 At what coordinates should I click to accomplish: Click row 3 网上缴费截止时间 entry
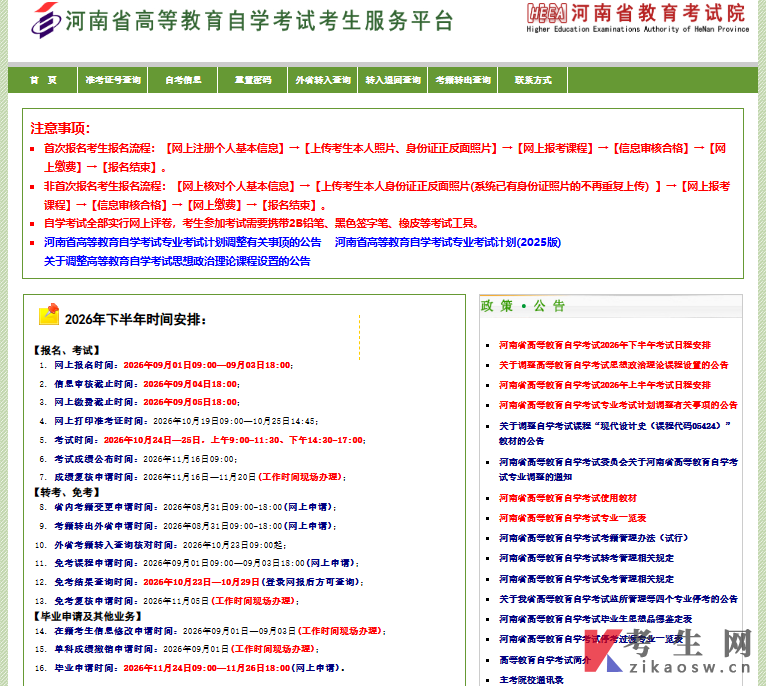(139, 403)
